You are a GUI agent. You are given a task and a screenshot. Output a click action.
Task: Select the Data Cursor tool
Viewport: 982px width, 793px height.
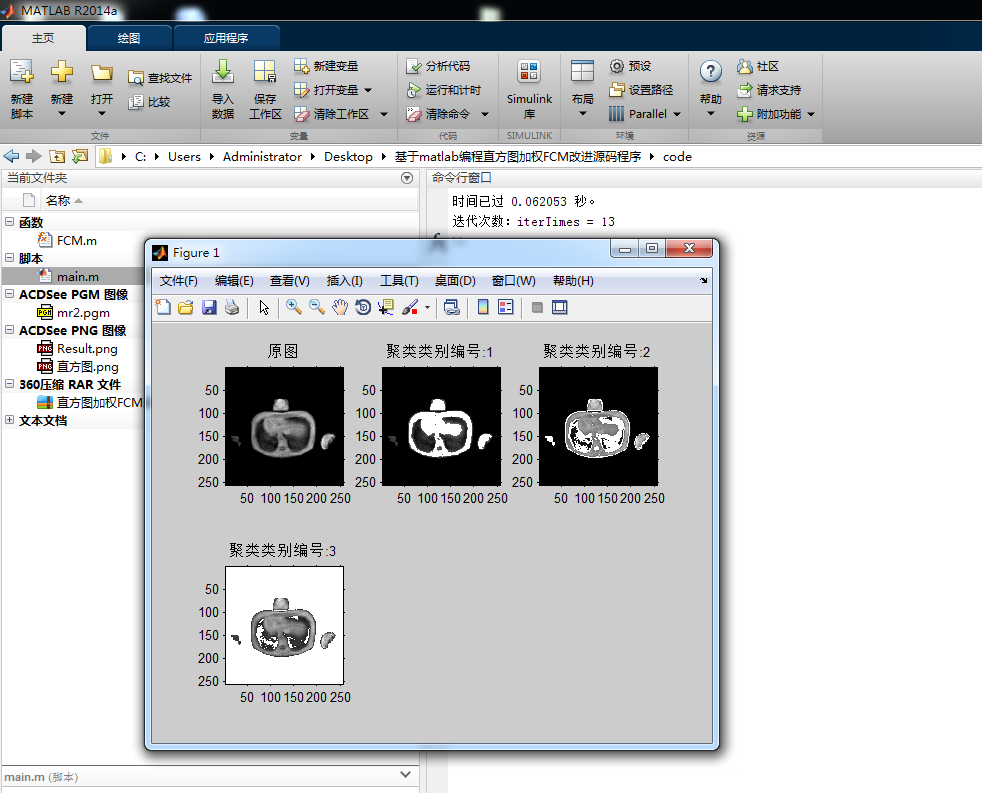click(386, 307)
